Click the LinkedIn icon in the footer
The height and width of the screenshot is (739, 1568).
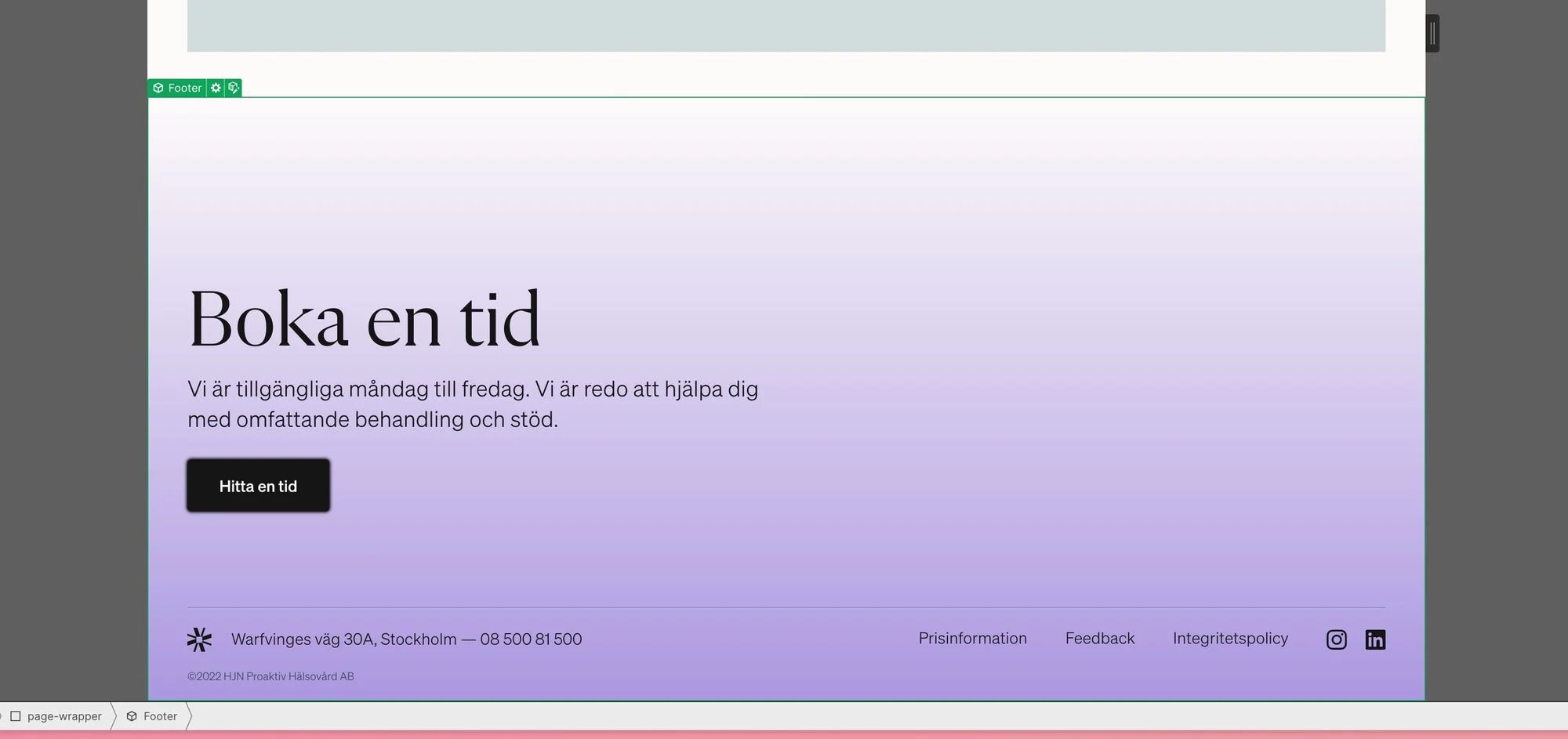tap(1376, 639)
